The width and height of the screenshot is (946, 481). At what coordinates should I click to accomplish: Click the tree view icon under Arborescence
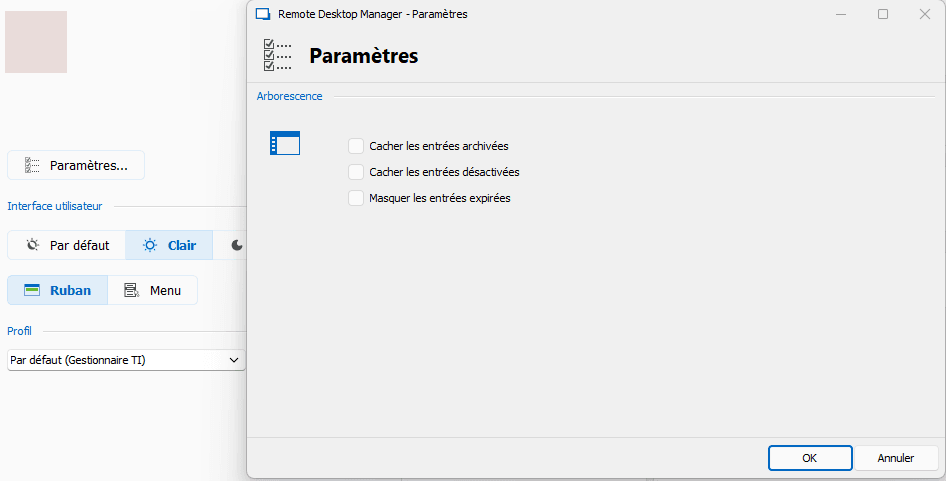285,144
